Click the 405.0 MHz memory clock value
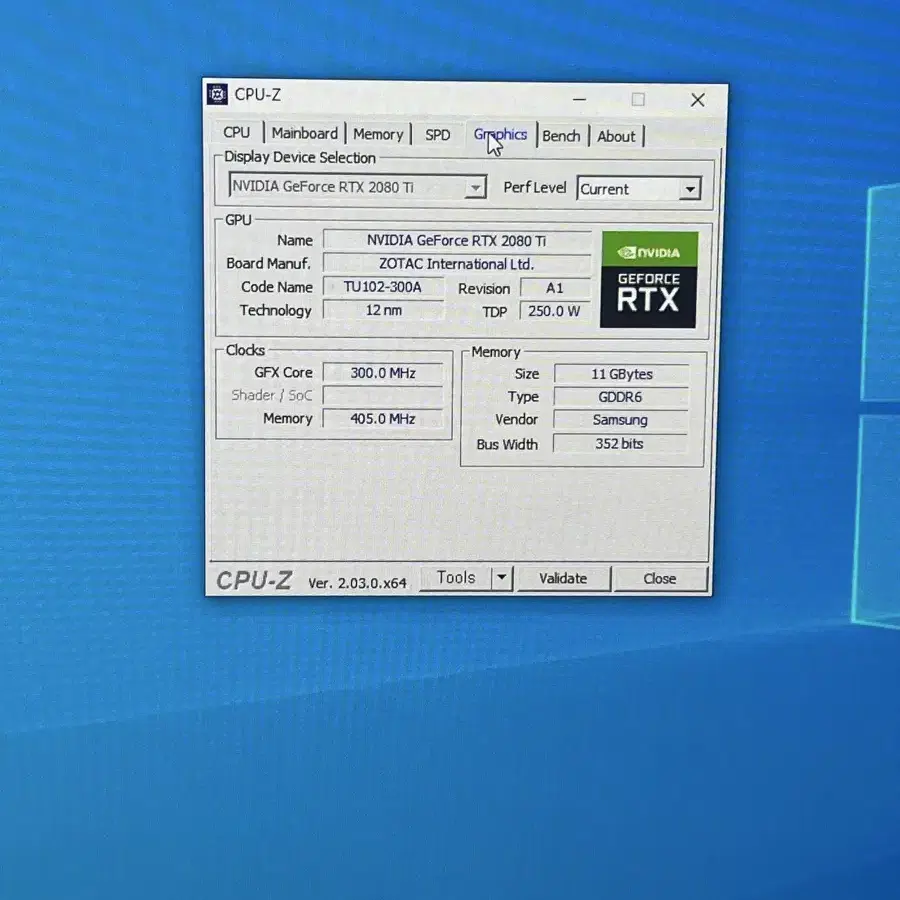The width and height of the screenshot is (900, 900). click(383, 419)
